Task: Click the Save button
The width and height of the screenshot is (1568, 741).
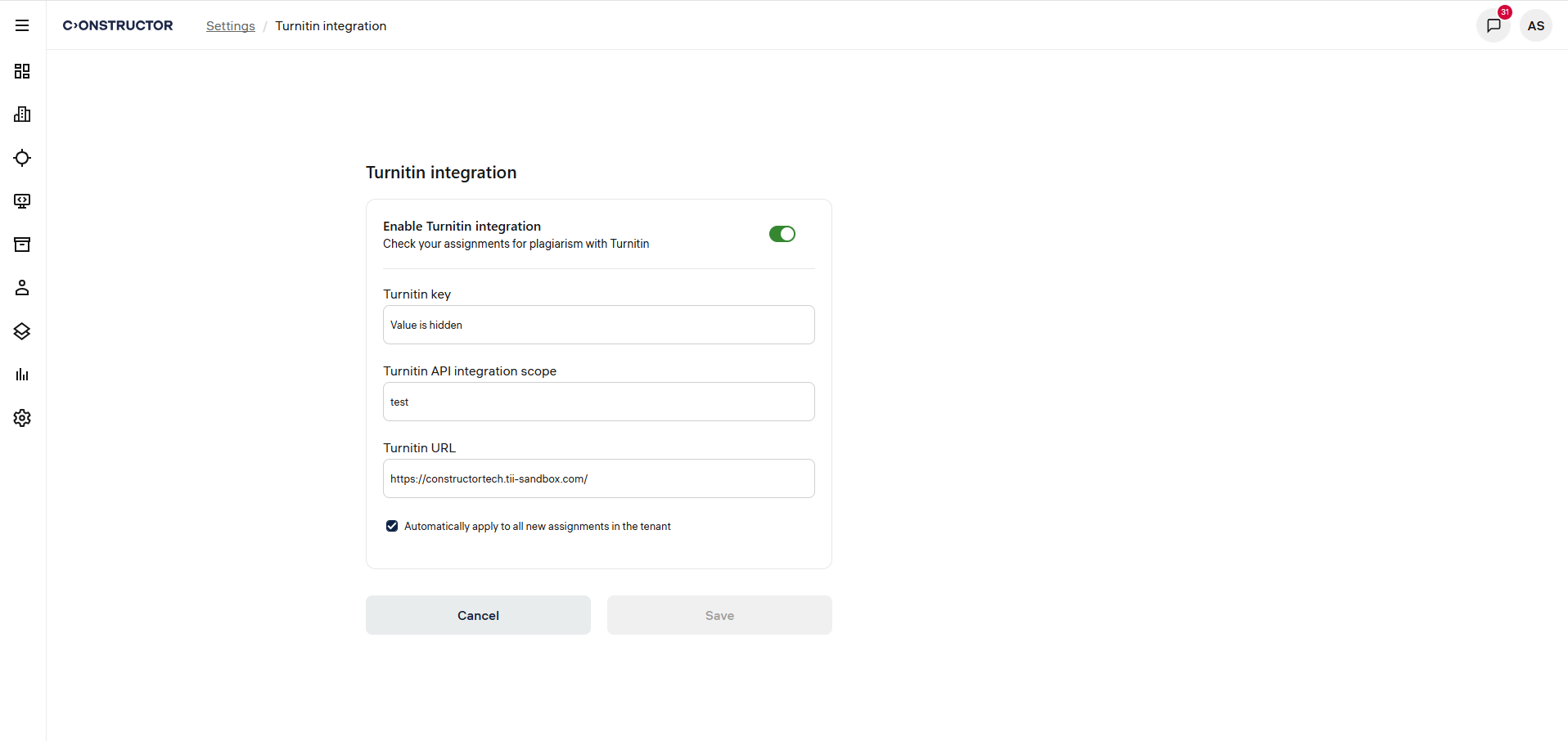Action: click(719, 615)
